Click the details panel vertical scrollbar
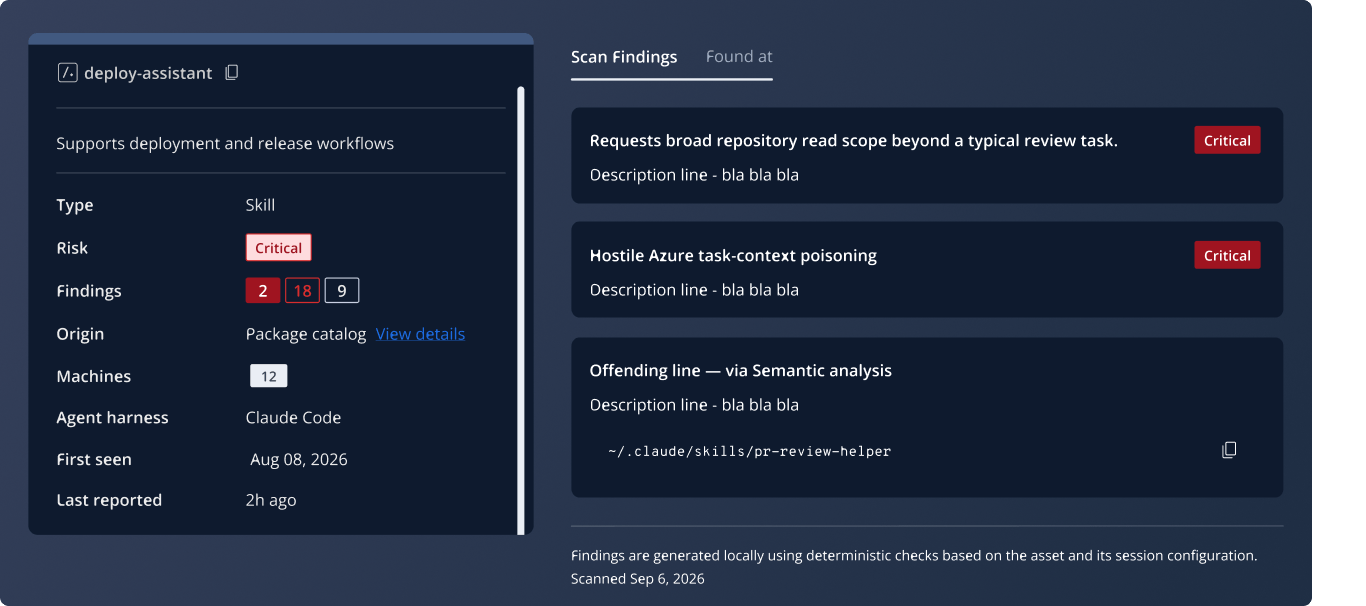Viewport: 1366px width, 606px height. pyautogui.click(x=521, y=311)
